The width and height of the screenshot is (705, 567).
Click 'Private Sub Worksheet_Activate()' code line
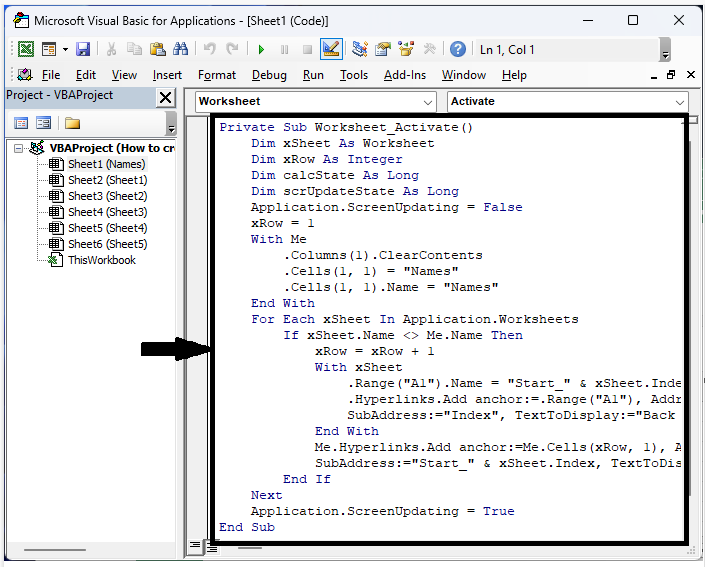pyautogui.click(x=346, y=127)
